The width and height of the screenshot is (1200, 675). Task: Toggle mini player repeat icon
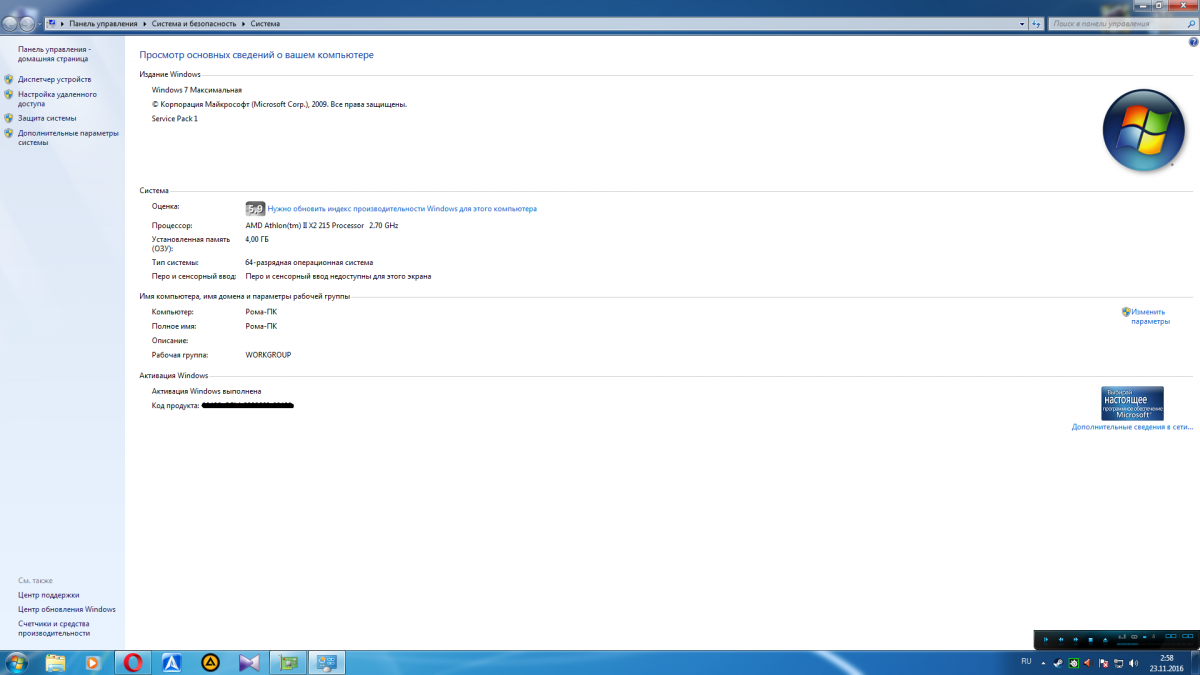[x=1134, y=637]
